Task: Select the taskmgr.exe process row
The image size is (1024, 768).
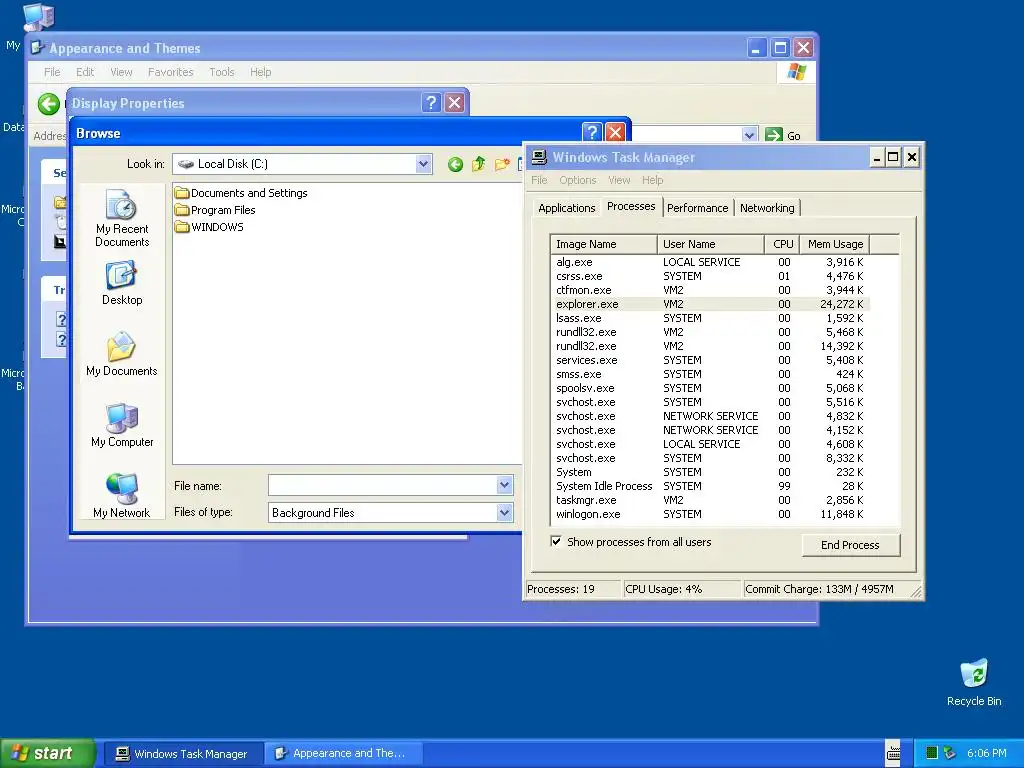Action: (x=711, y=500)
